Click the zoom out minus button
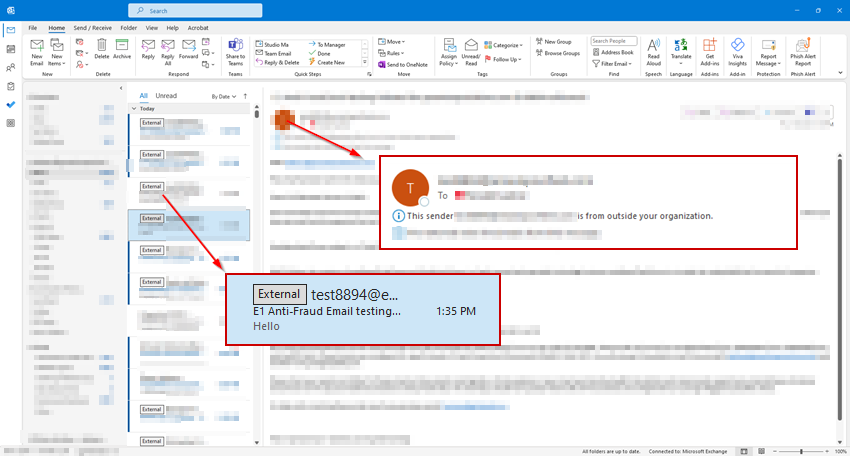 (775, 451)
